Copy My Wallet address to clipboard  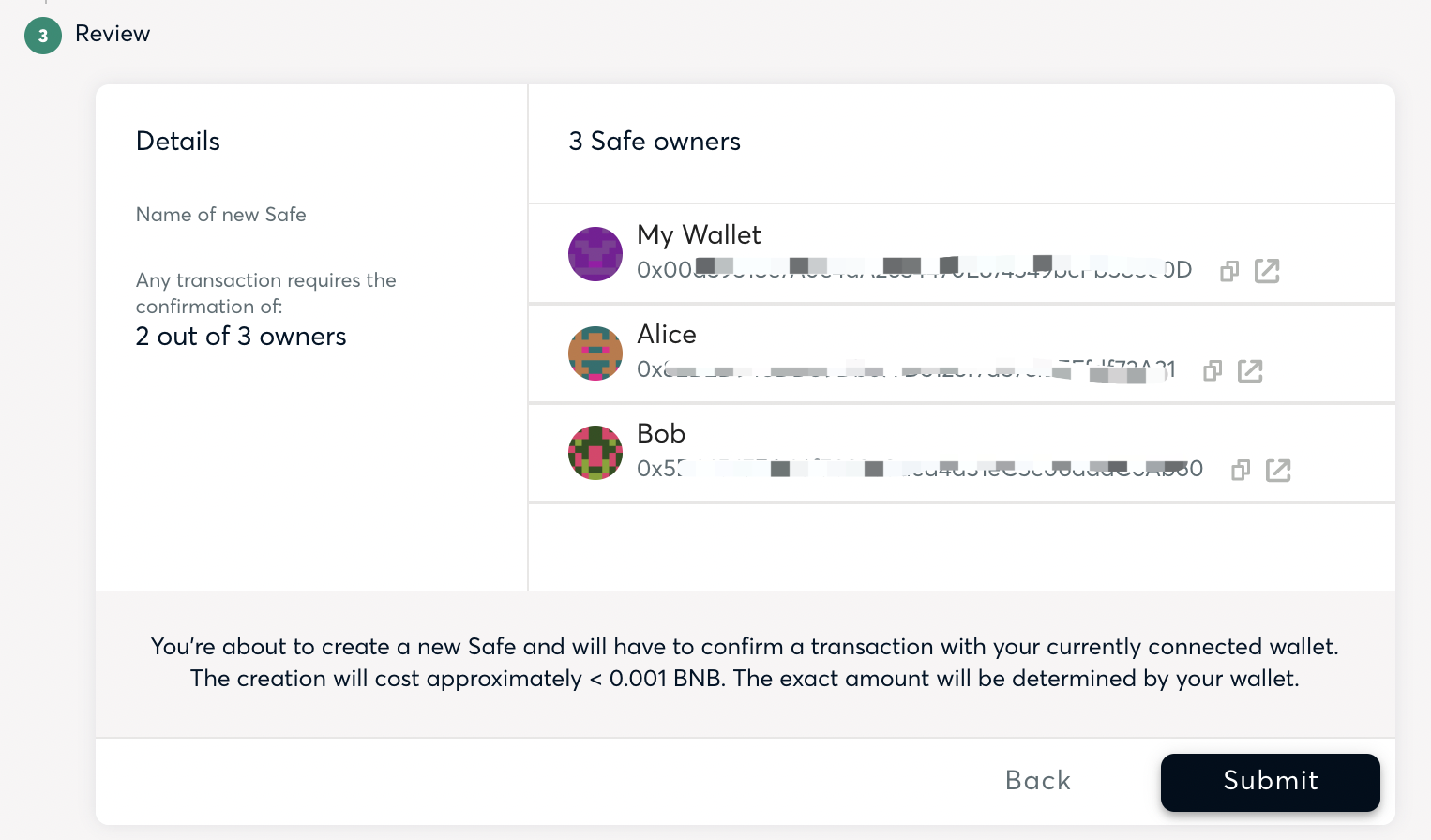pos(1228,271)
